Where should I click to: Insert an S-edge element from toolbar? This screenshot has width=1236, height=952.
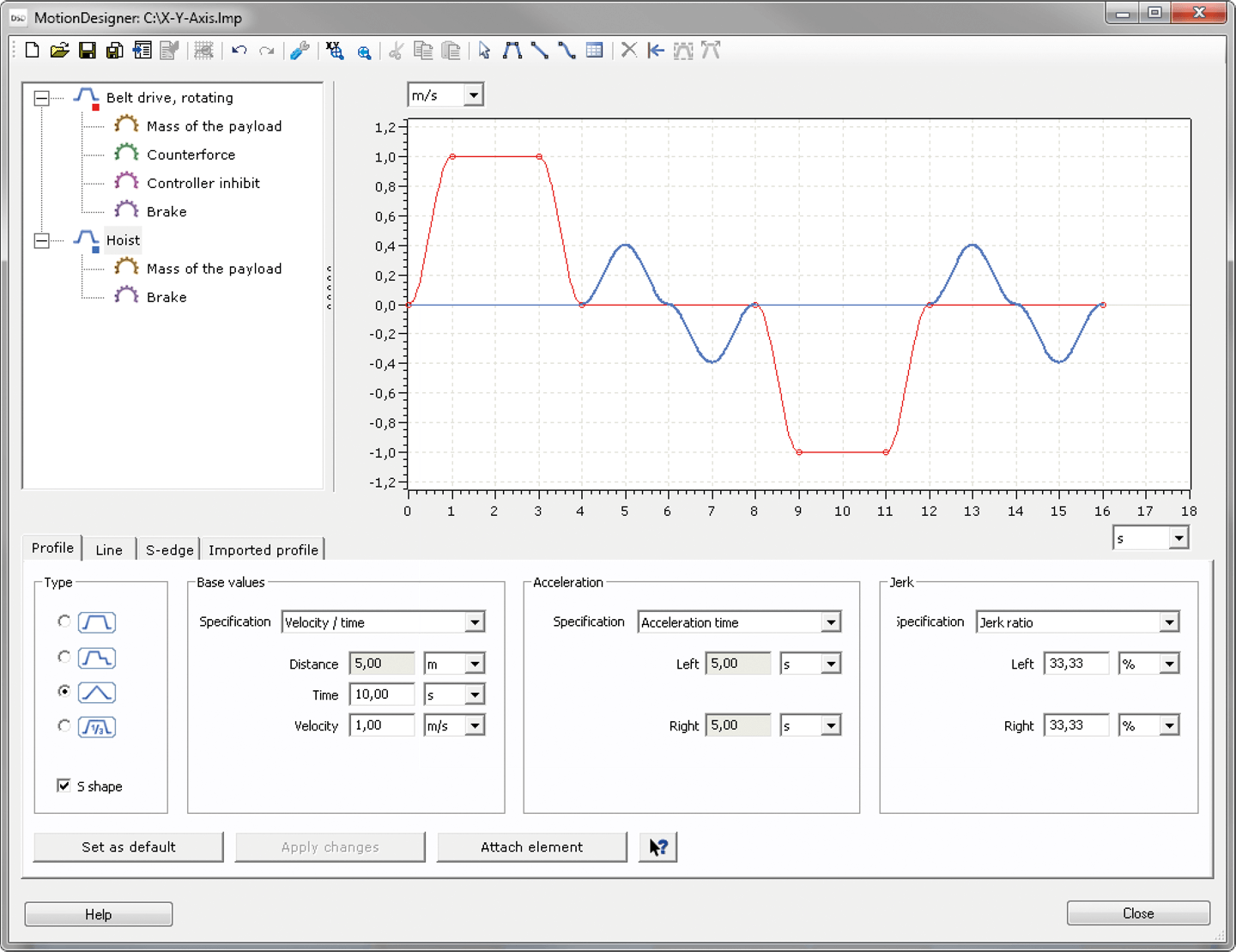point(566,51)
